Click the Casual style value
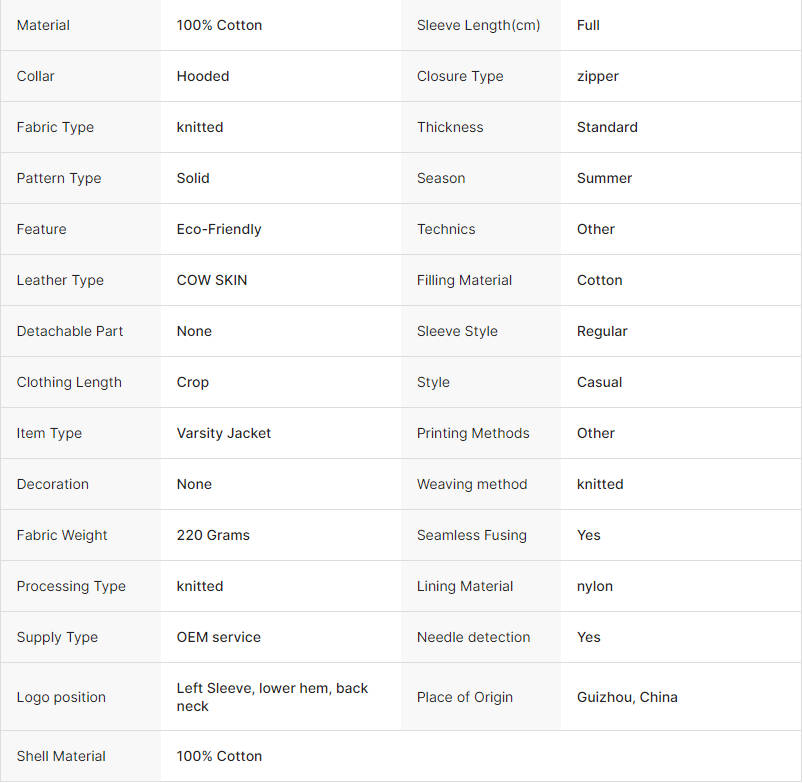The height and width of the screenshot is (783, 803). pyautogui.click(x=599, y=383)
